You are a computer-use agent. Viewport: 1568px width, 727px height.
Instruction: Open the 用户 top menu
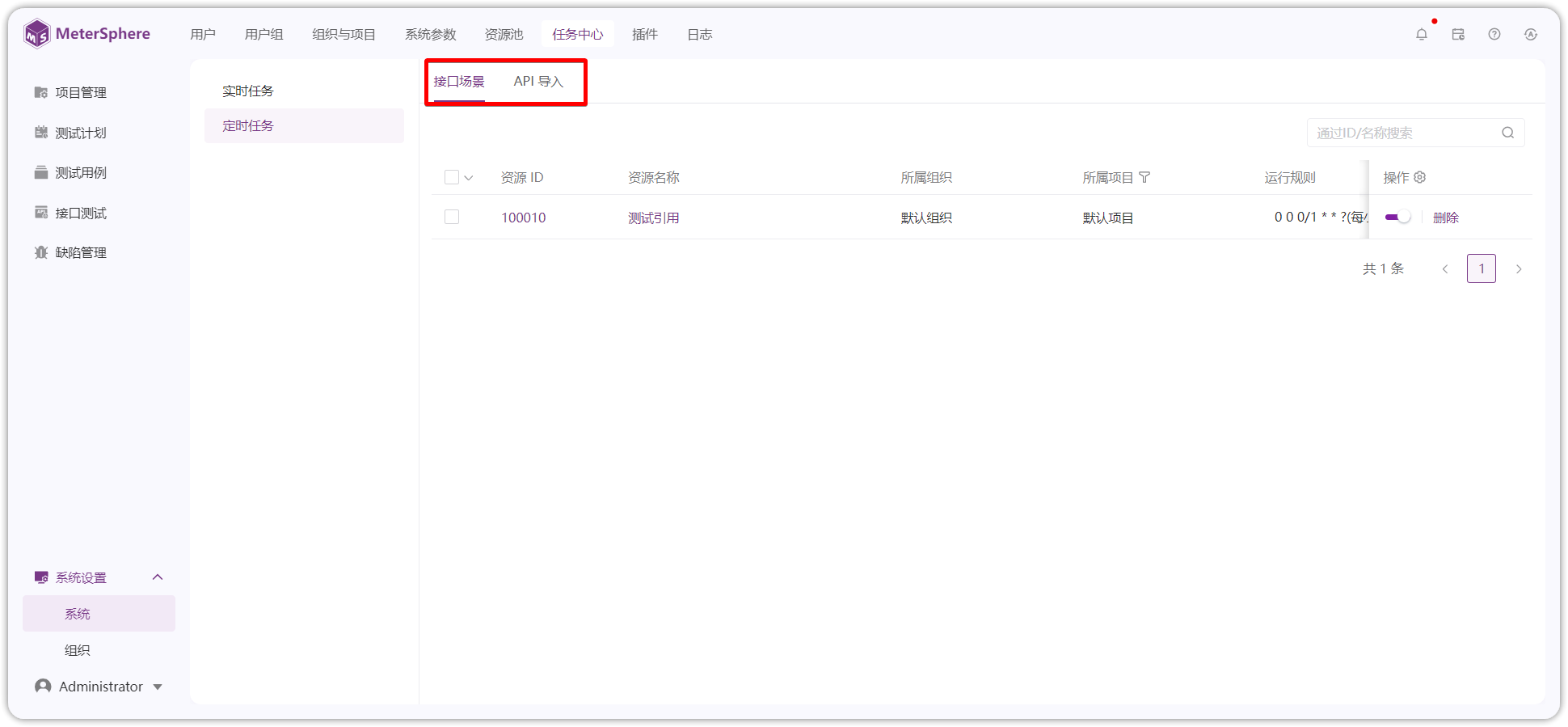coord(203,34)
